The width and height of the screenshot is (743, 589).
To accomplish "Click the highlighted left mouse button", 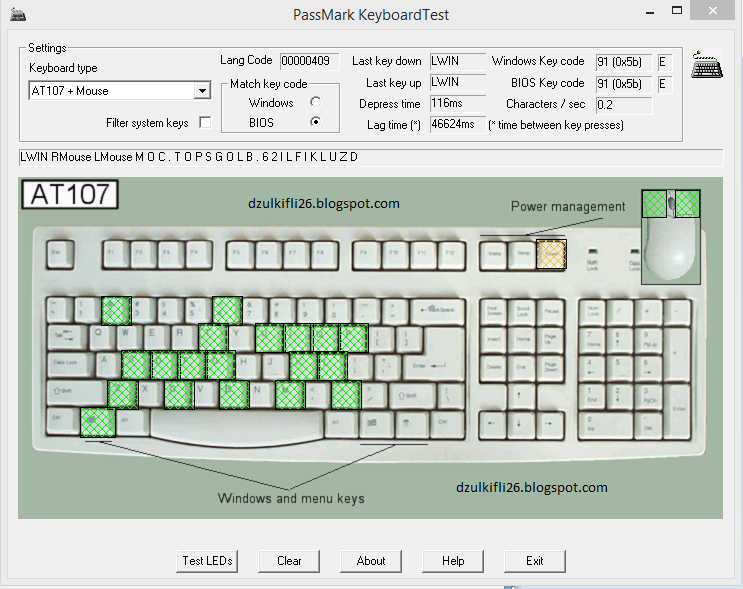I will 654,204.
